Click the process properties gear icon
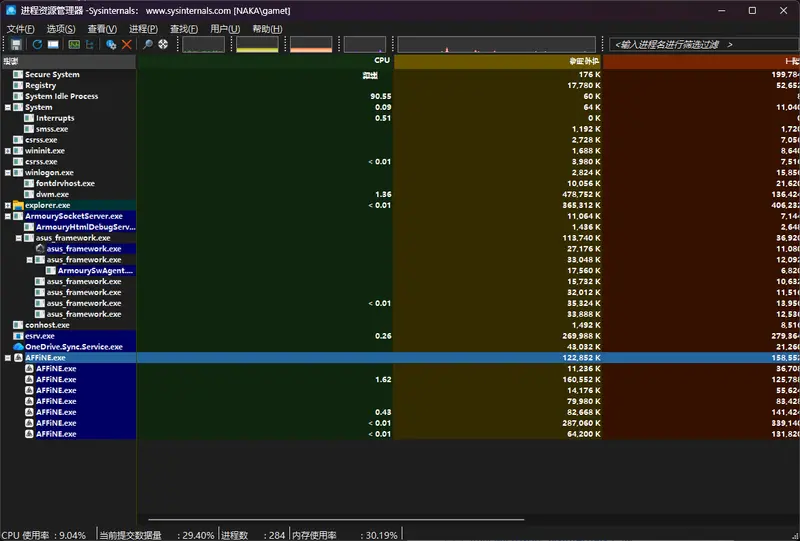This screenshot has height=541, width=800. [x=111, y=45]
